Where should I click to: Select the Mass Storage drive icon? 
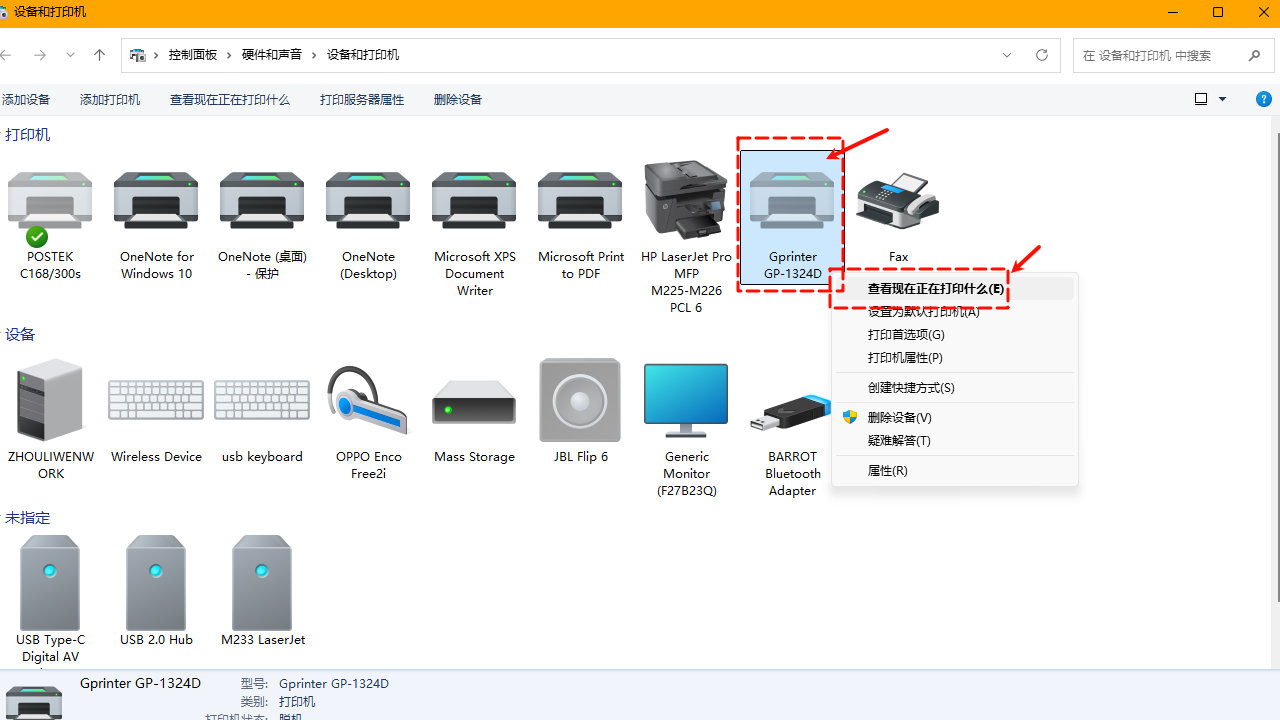[x=474, y=401]
